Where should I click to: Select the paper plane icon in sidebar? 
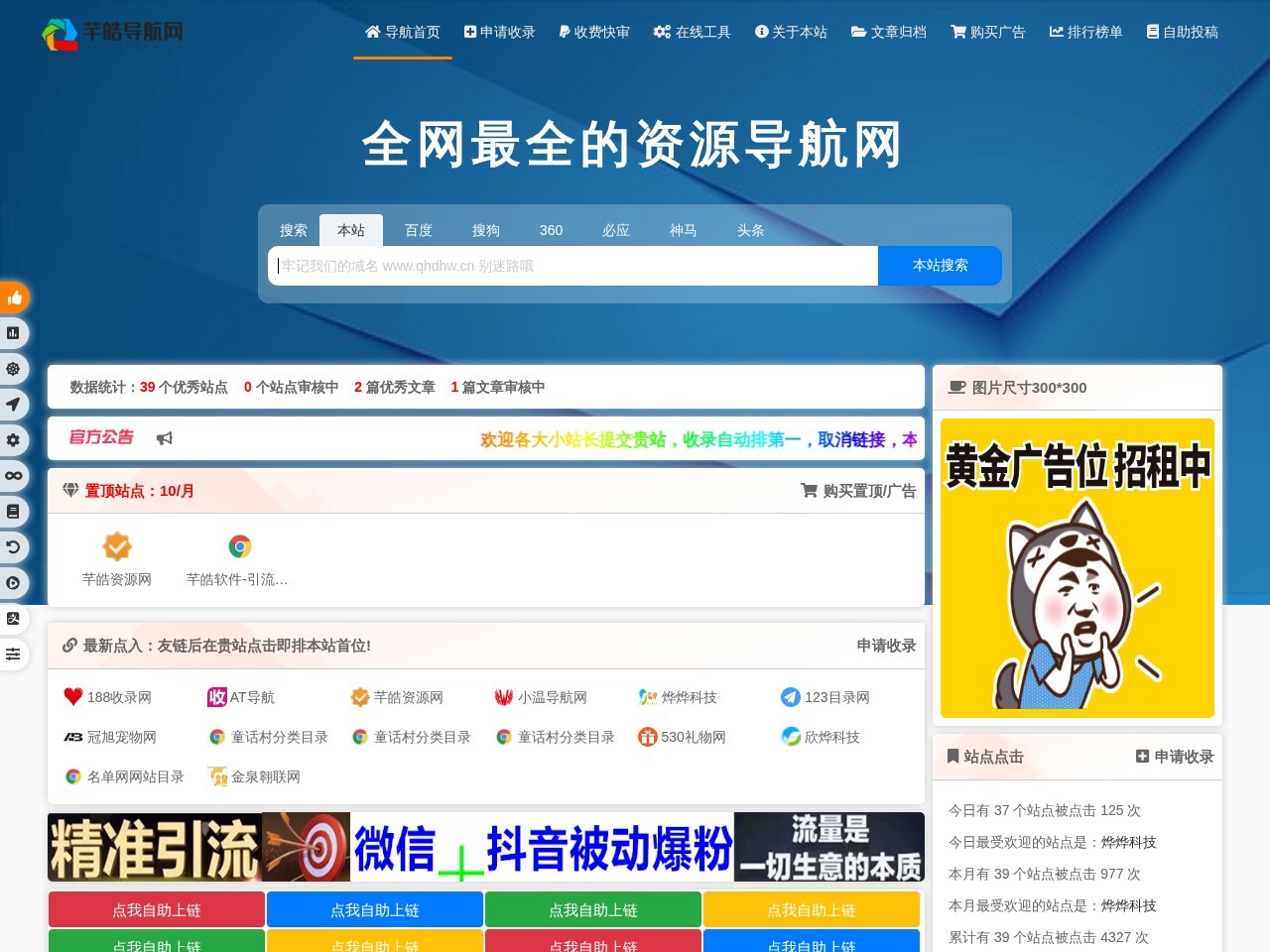pyautogui.click(x=14, y=405)
